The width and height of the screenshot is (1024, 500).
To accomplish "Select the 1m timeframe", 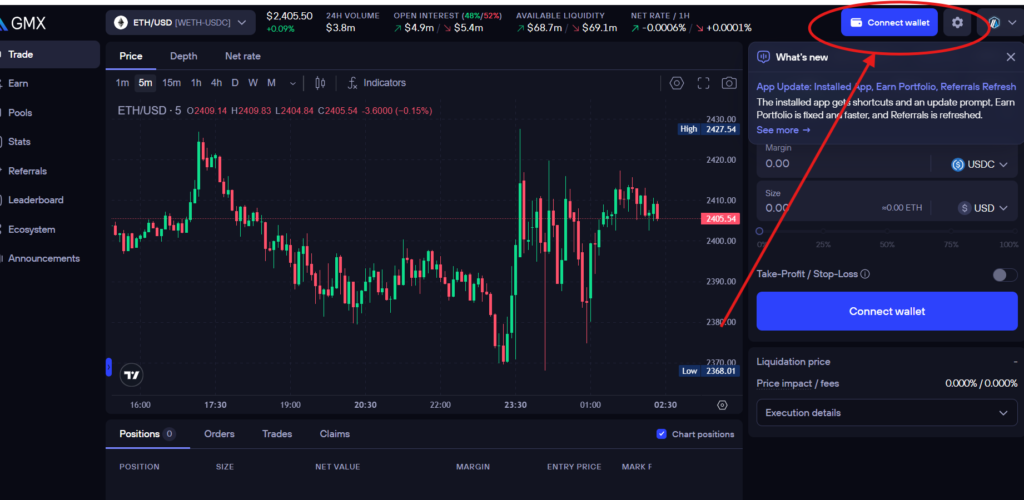I will [x=121, y=83].
